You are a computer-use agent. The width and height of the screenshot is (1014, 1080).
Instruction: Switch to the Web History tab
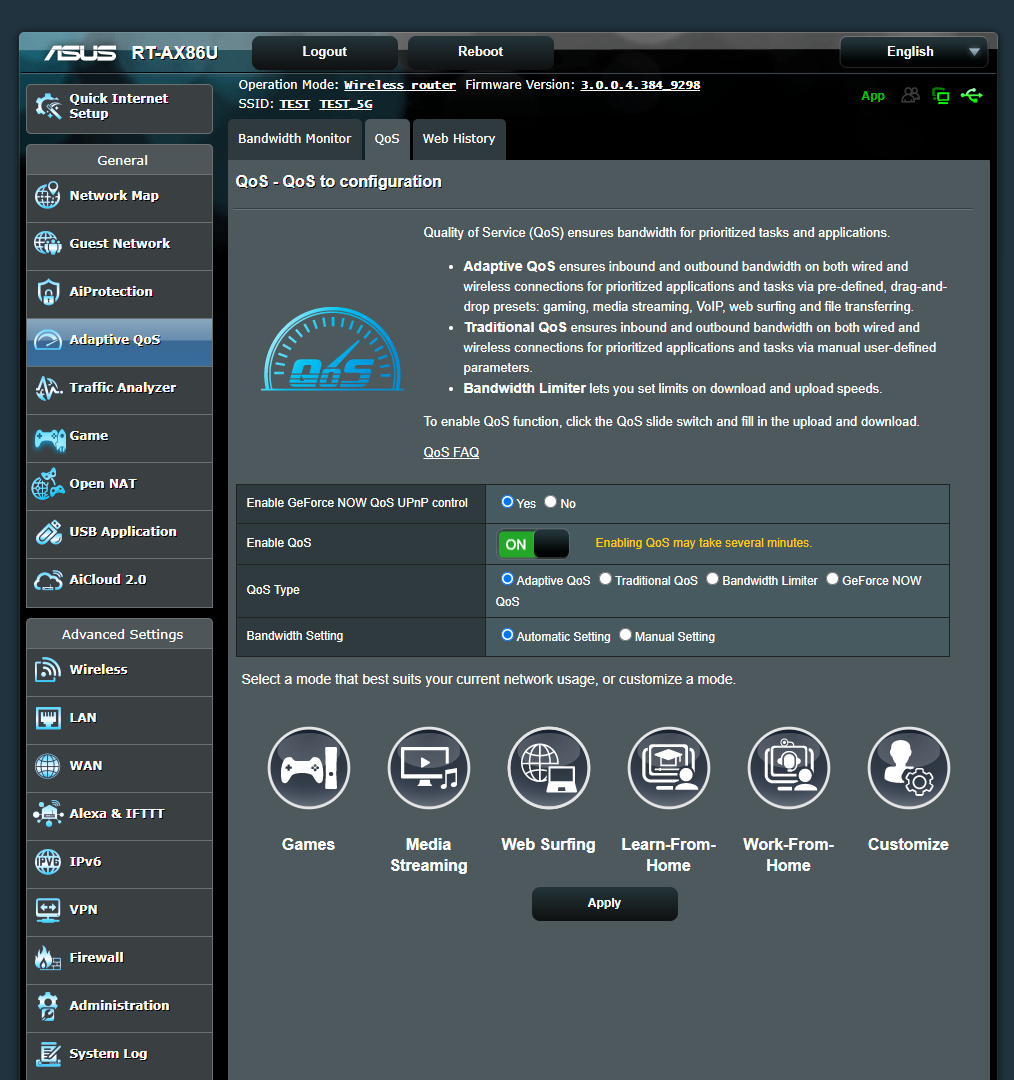(x=458, y=139)
